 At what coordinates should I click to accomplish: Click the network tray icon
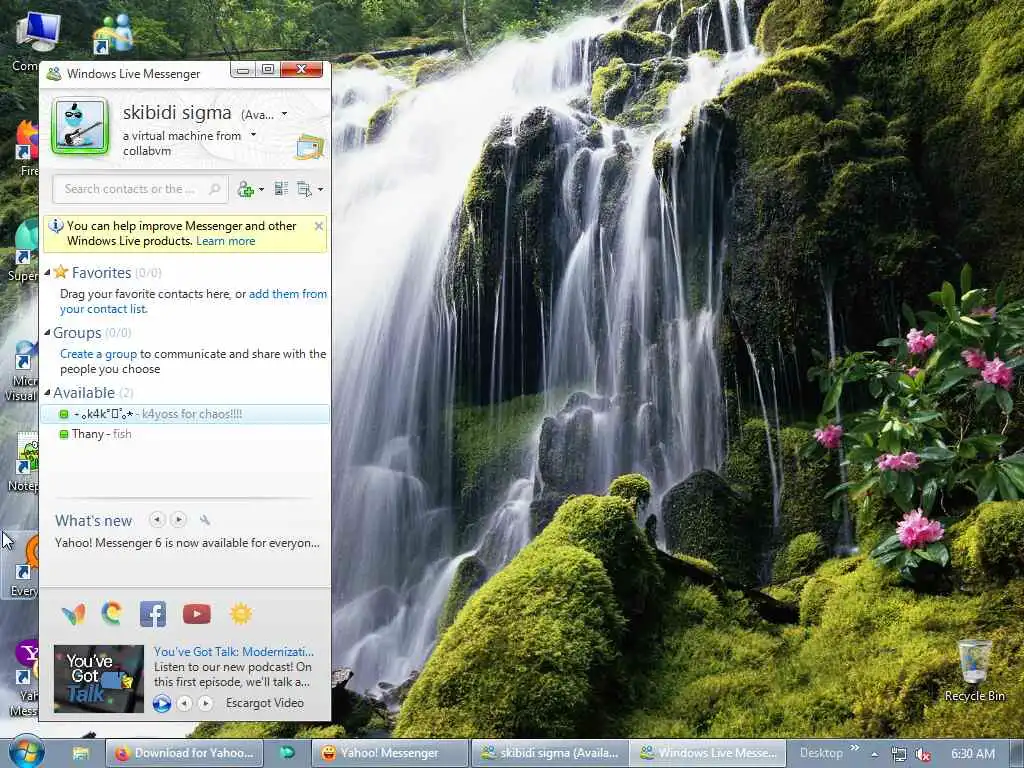(899, 754)
